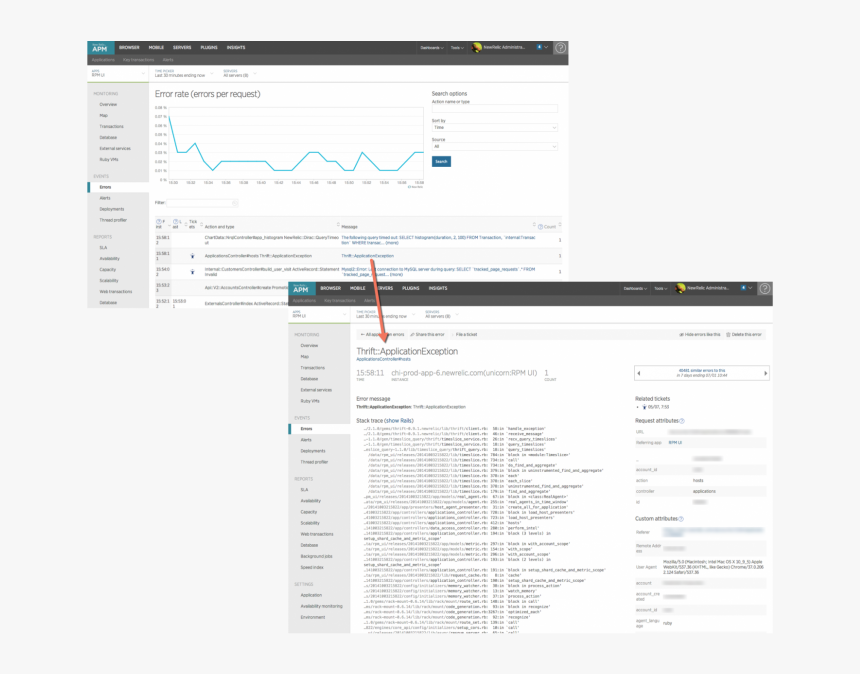Click the related ticket icon dated 05/07
Screen dimensions: 860x674
point(644,407)
